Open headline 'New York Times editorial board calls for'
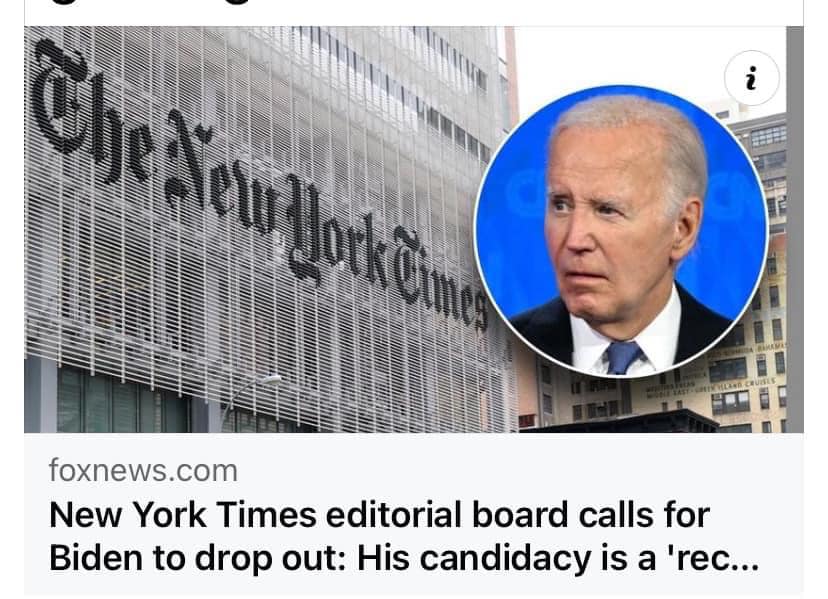 [379, 514]
